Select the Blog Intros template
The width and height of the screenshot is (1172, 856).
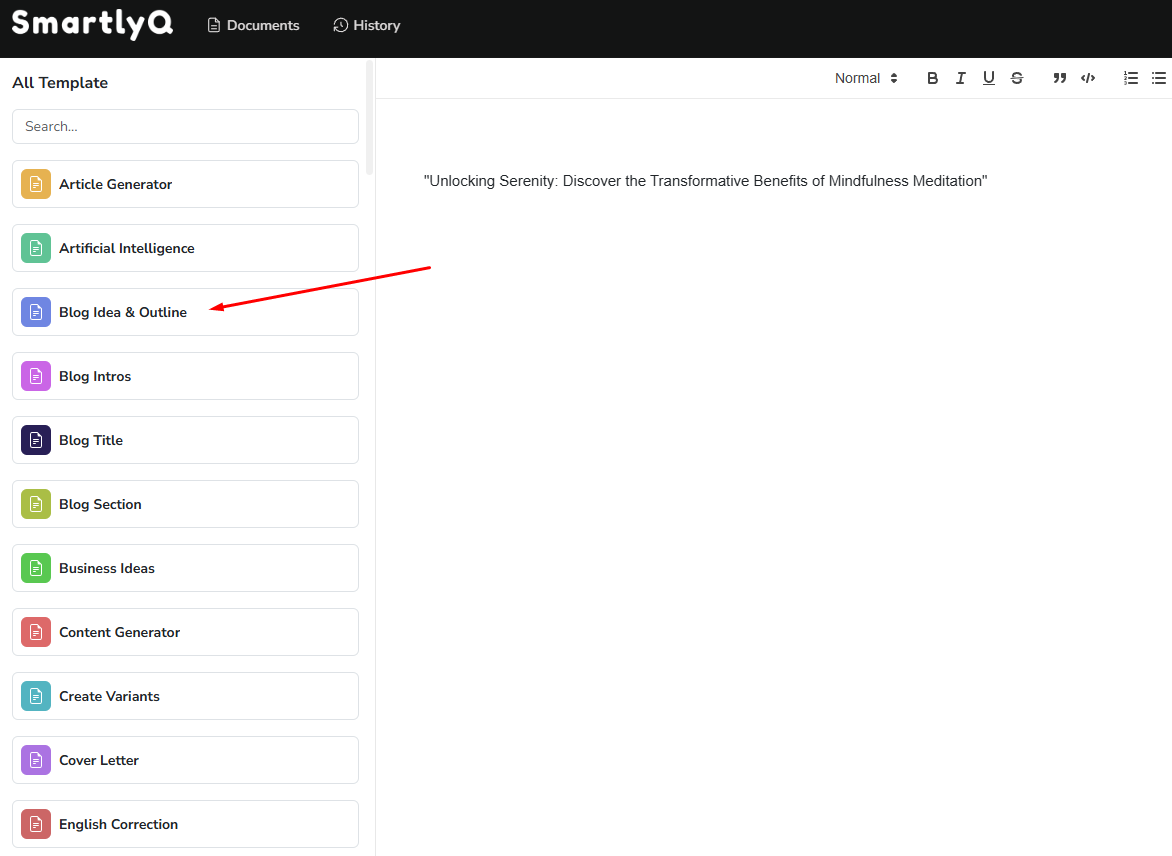[185, 376]
